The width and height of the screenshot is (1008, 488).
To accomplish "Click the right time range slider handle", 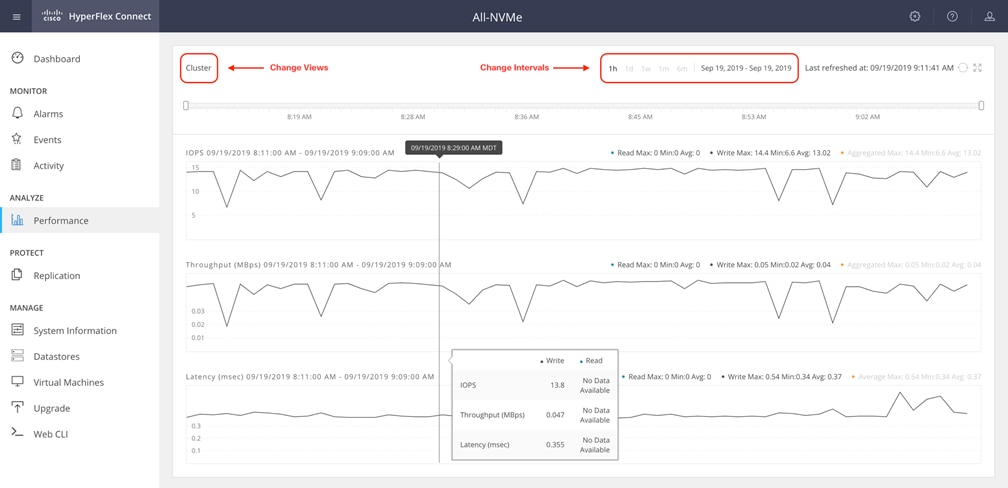I will (981, 105).
